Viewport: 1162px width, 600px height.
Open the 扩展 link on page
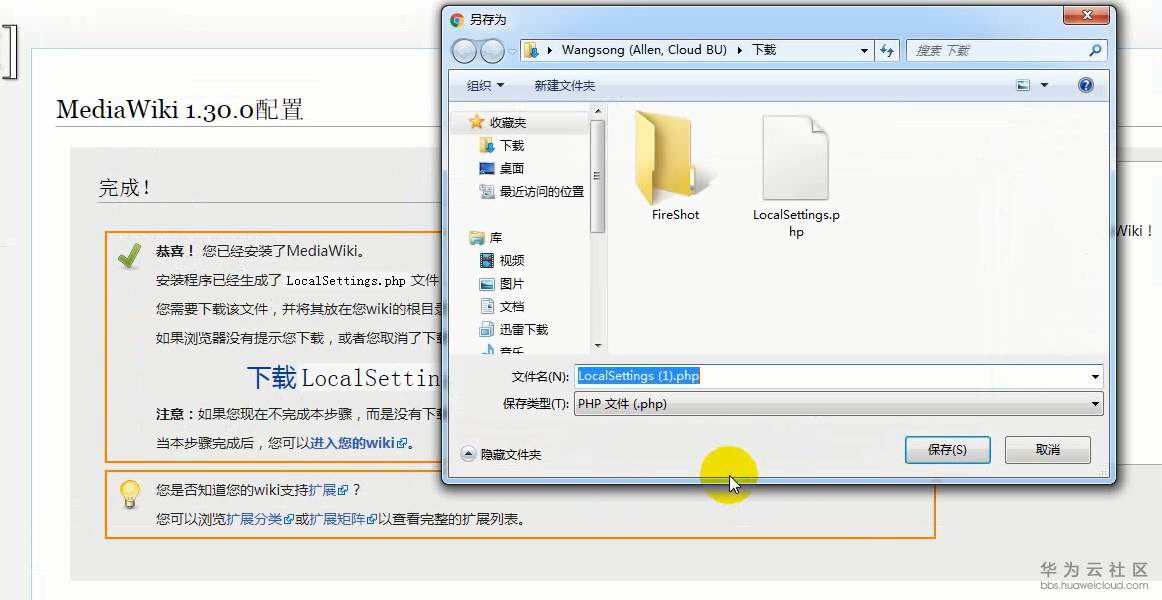click(328, 490)
